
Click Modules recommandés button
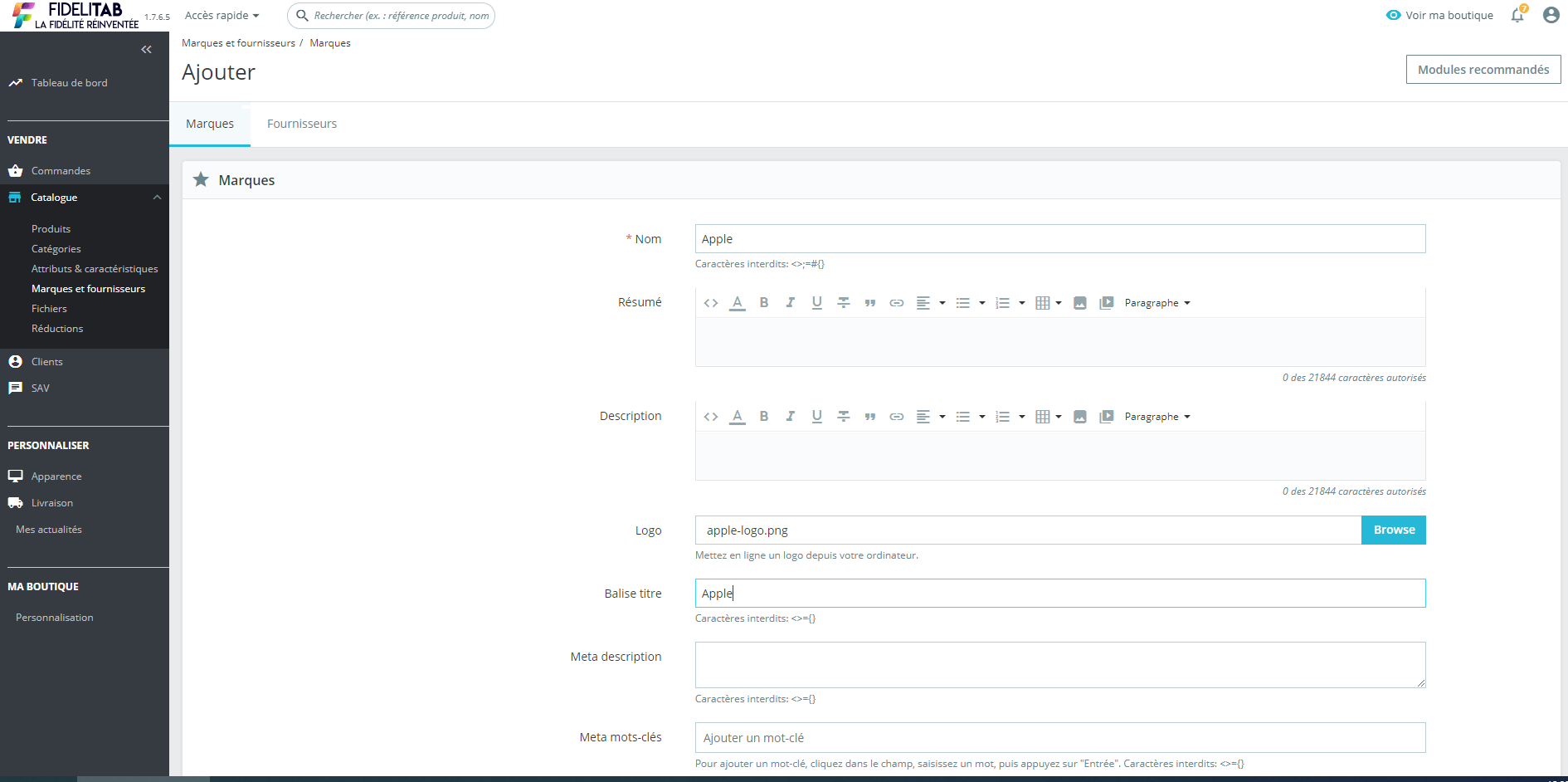1483,70
